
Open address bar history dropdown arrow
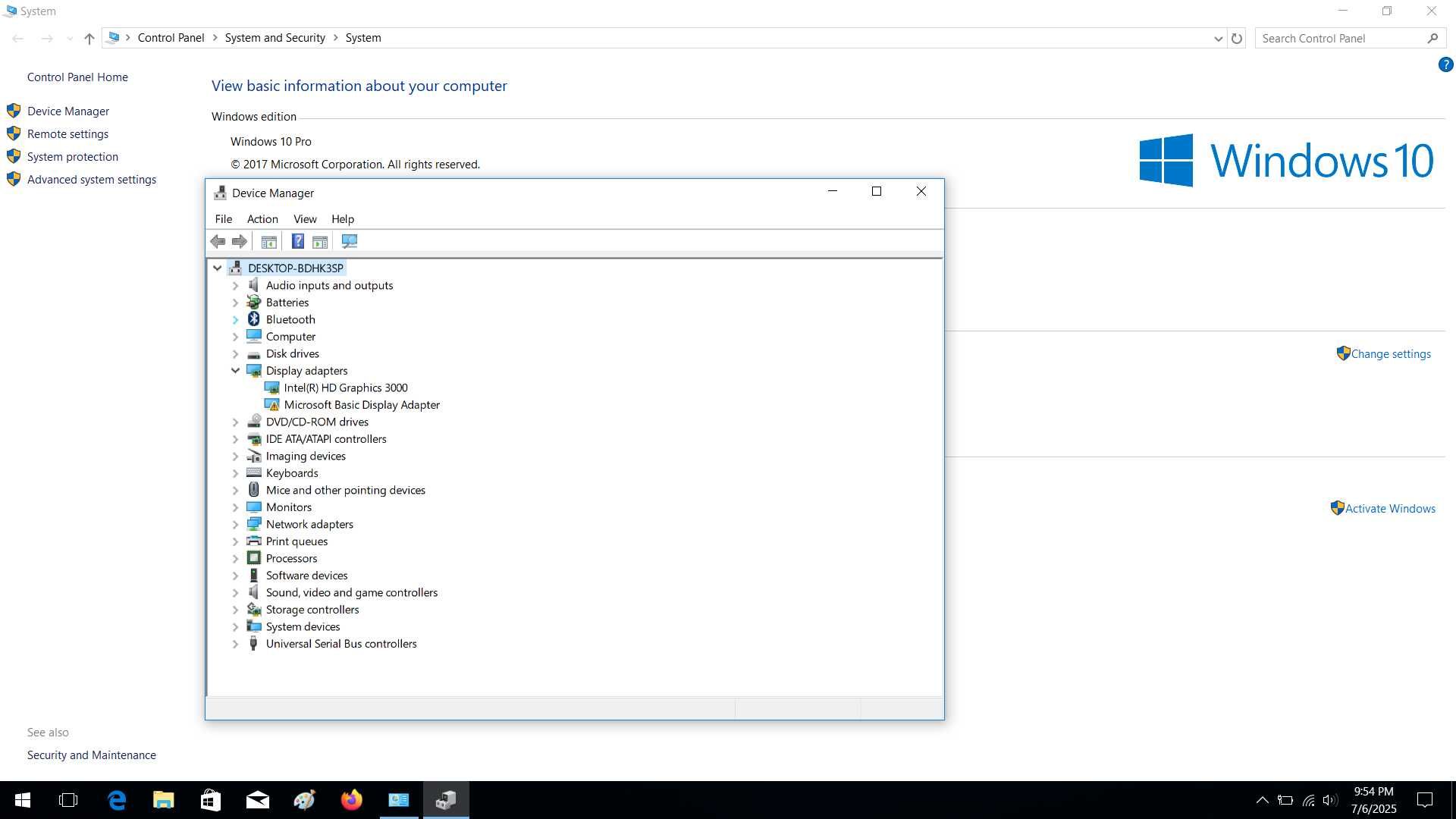[1218, 39]
